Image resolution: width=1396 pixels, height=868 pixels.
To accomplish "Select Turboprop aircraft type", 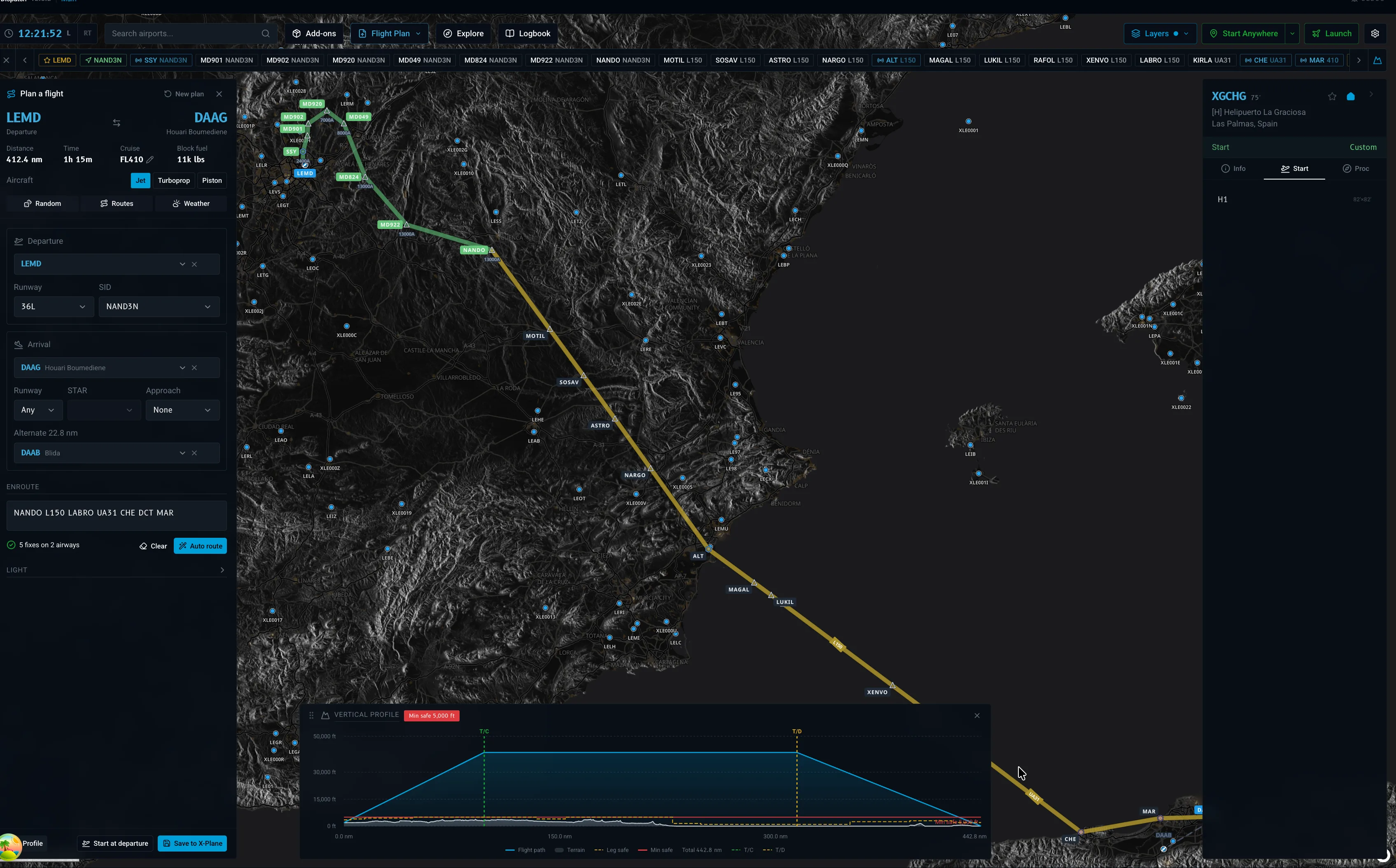I will tap(173, 180).
